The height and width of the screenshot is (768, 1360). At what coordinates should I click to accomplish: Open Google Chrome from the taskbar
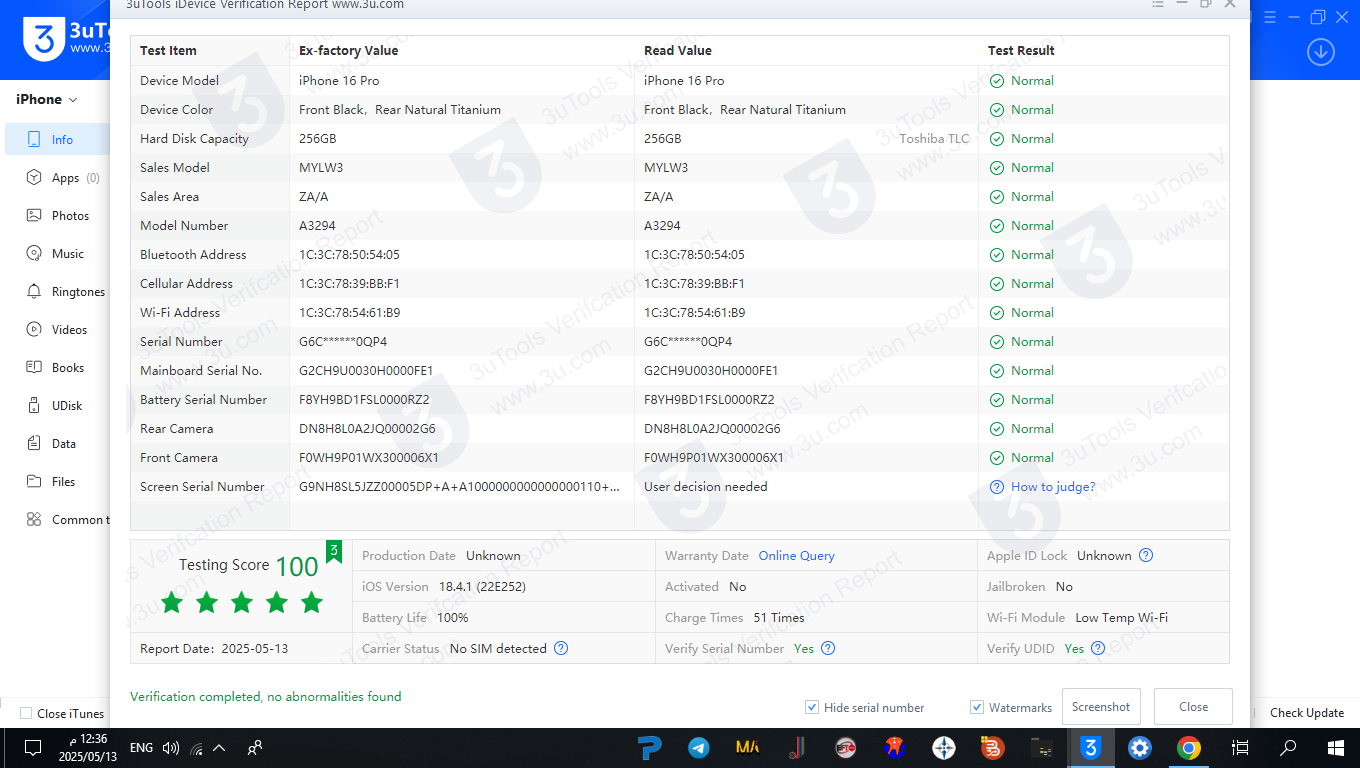(1188, 748)
